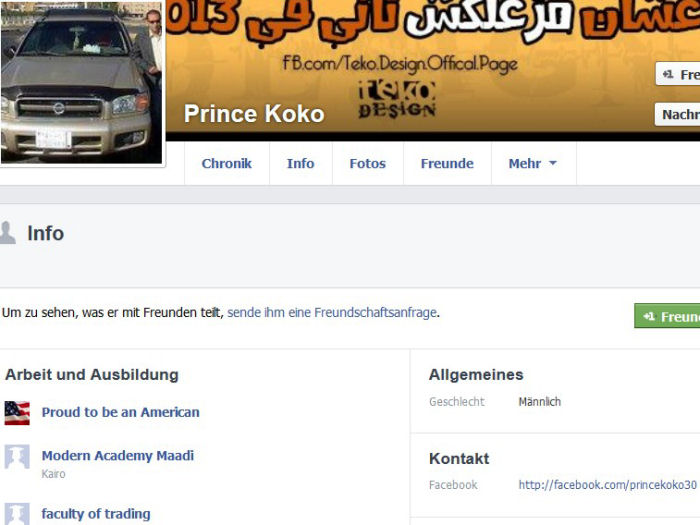Open the Modern Academy Maadi link

[x=118, y=455]
